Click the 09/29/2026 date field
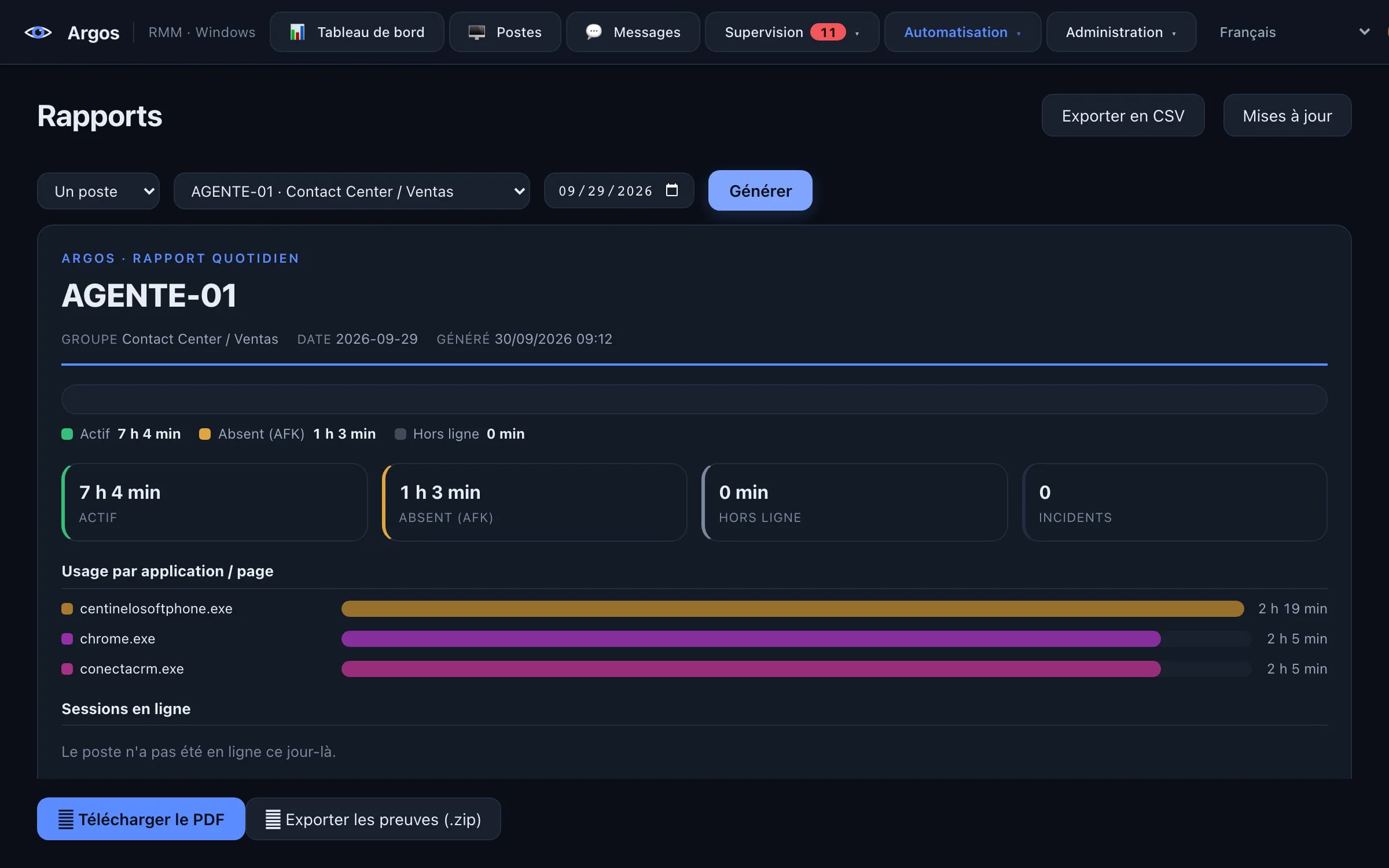 point(619,190)
